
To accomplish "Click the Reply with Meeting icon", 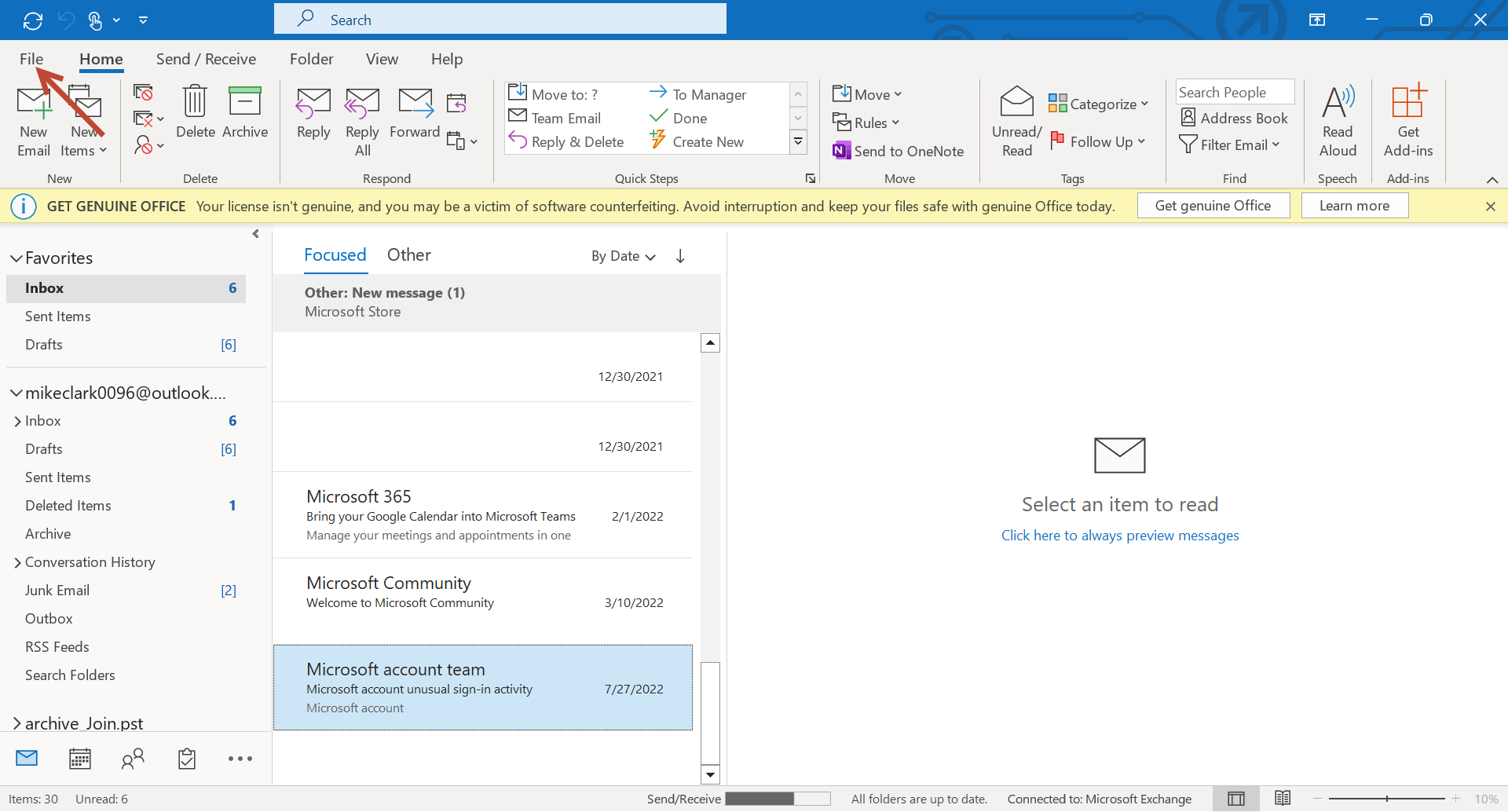I will (x=456, y=102).
